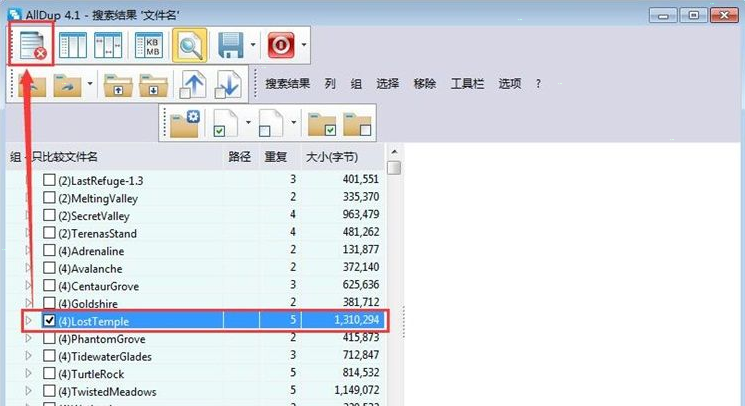Viewport: 745px width, 406px height.
Task: Expand the (4)LostTemple group
Action: (29, 321)
